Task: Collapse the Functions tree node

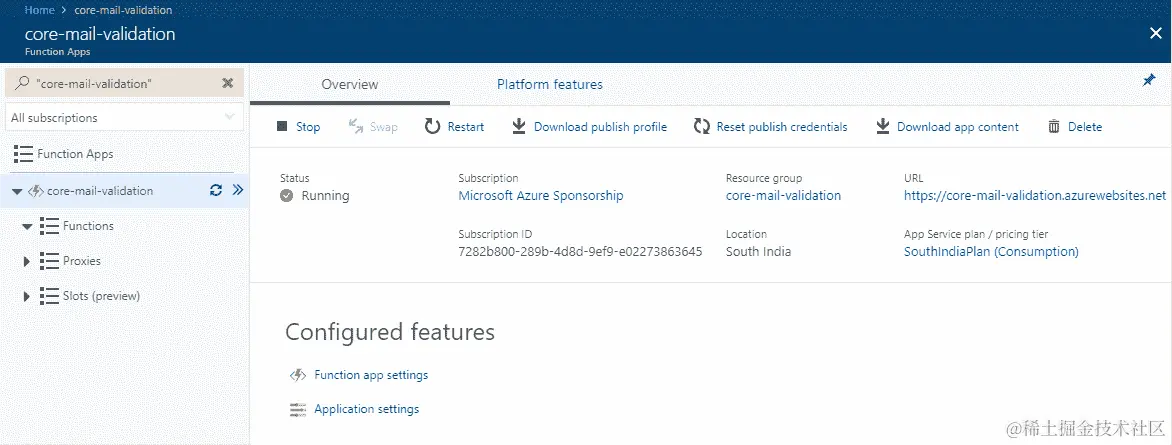Action: point(28,227)
